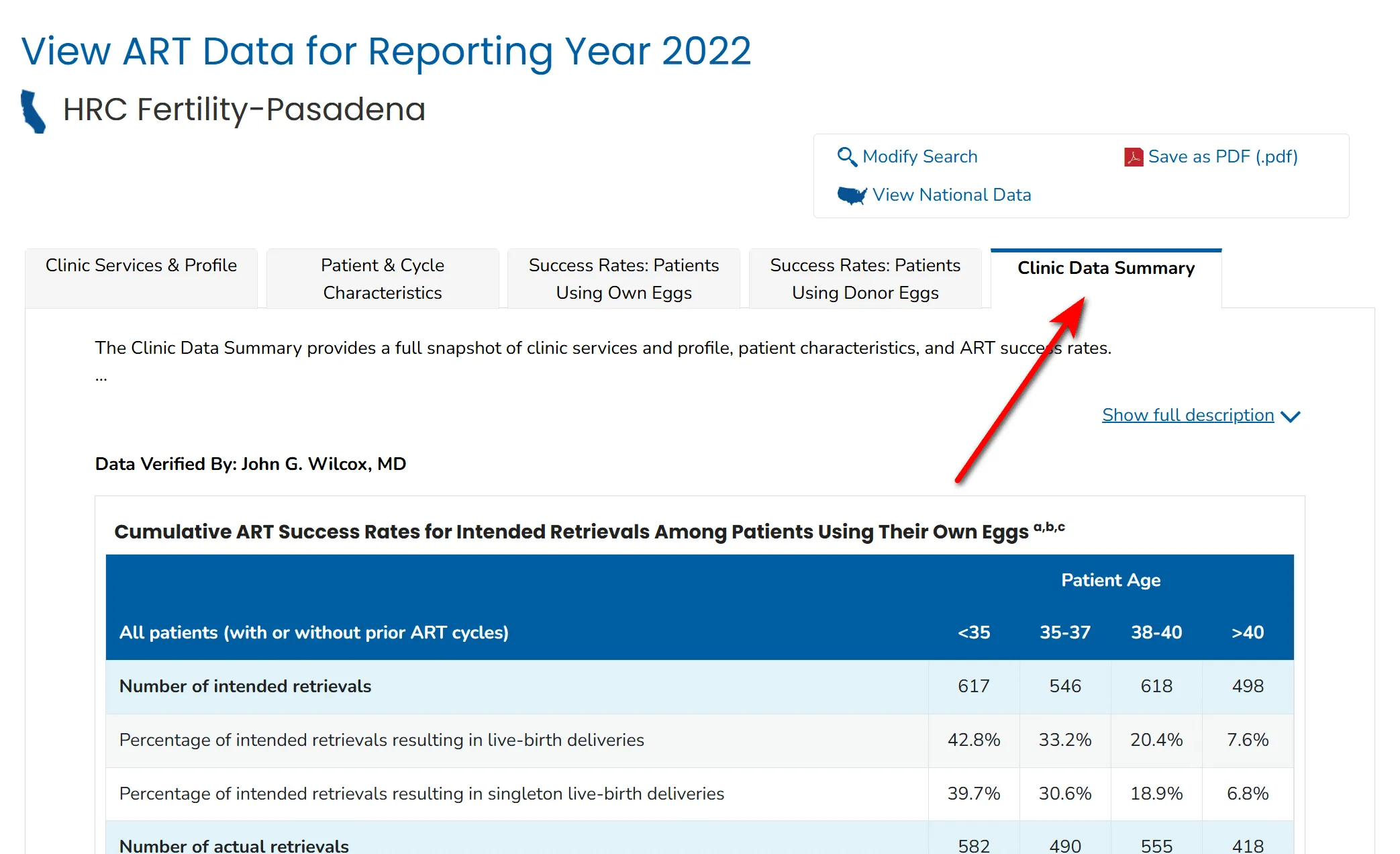Click Show full description link
Image resolution: width=1400 pixels, height=854 pixels.
1188,415
